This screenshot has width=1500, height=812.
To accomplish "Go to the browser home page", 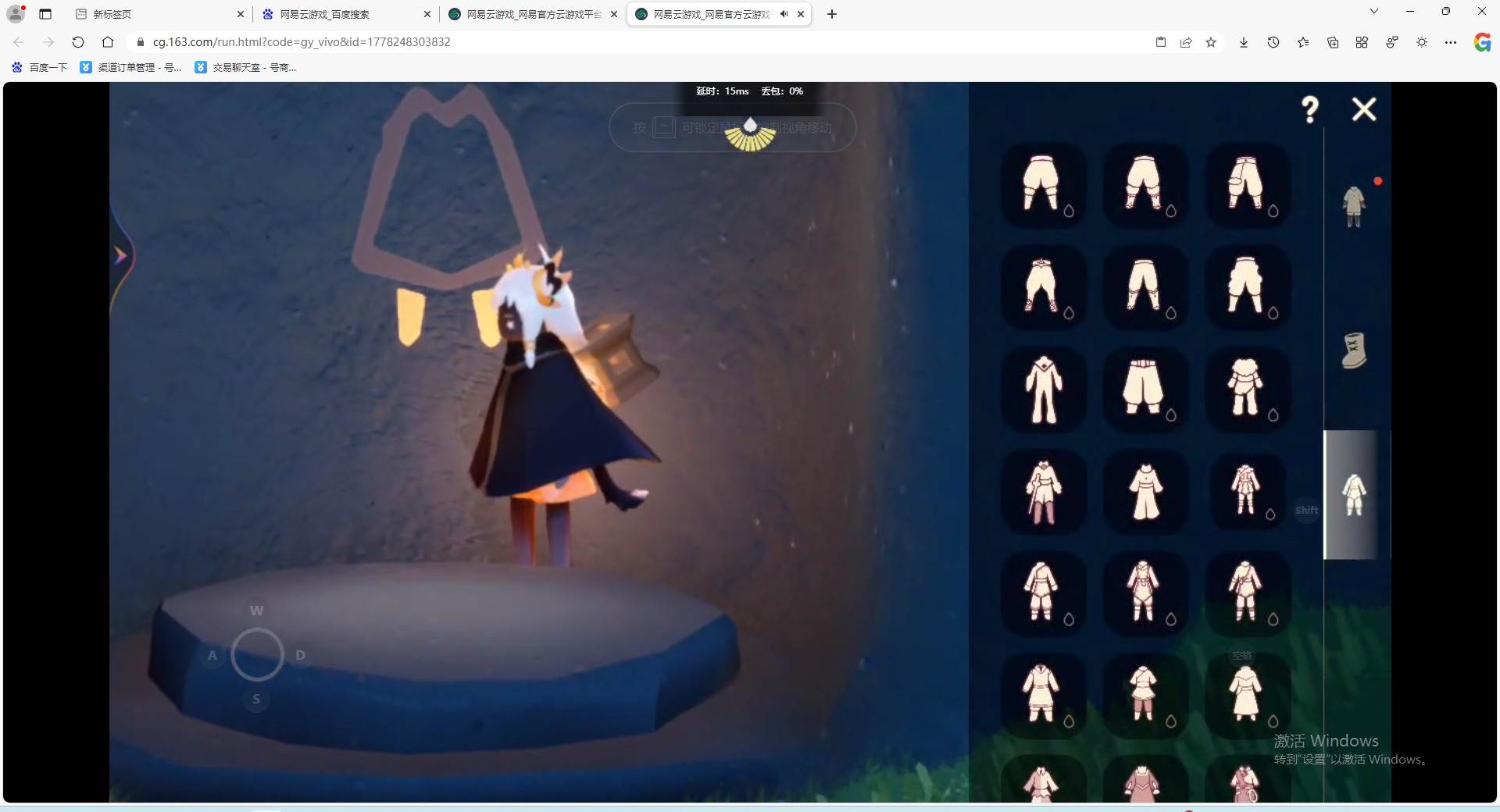I will tap(108, 42).
